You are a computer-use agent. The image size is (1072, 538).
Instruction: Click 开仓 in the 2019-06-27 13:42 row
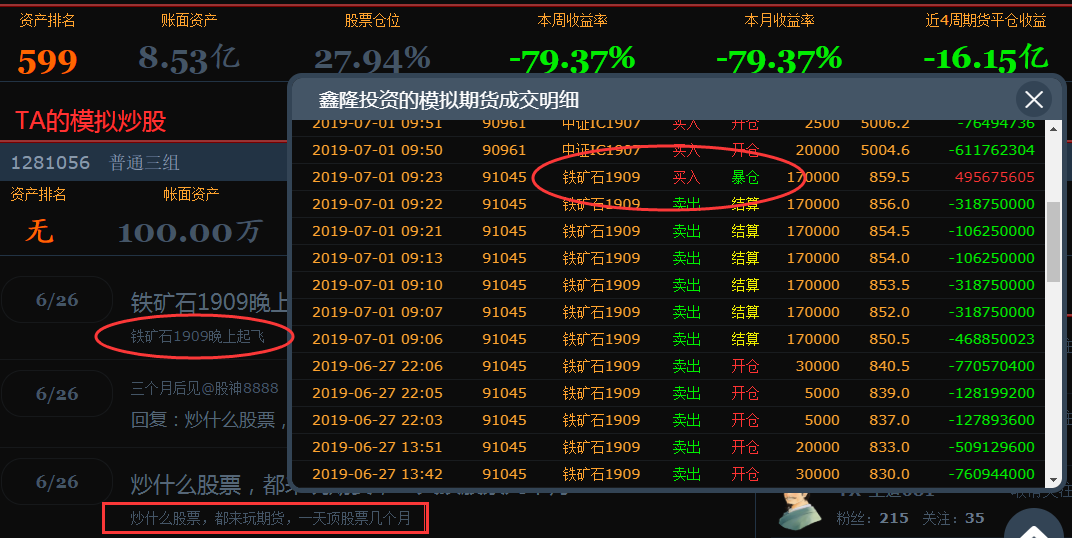pos(745,474)
